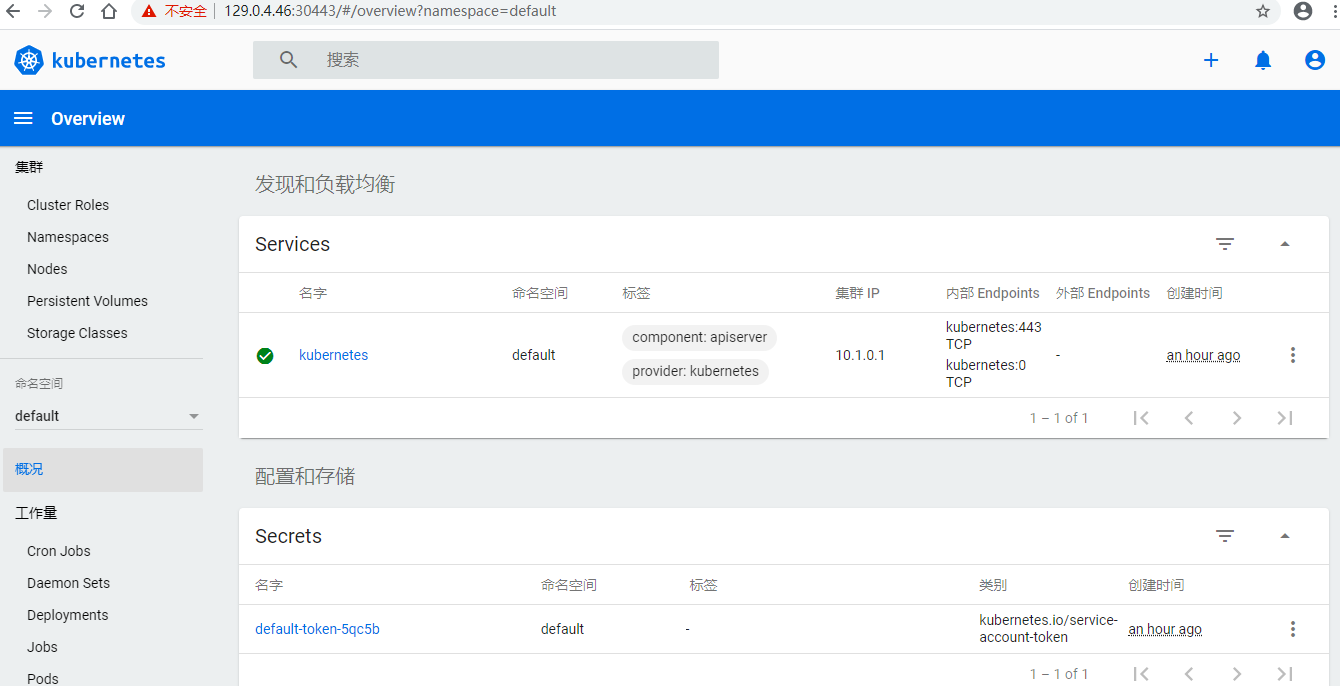
Task: Click the cluster IP 10.1.0.1
Action: click(860, 355)
